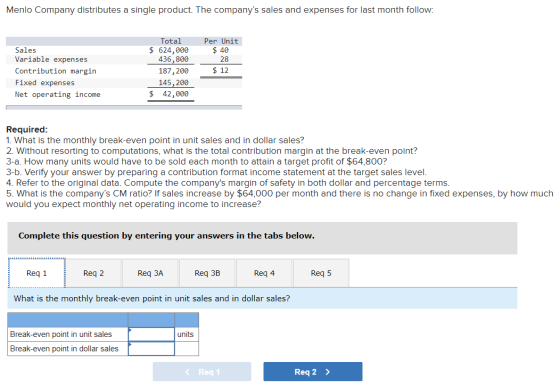Click the Sales total $624,000 in table
The height and width of the screenshot is (387, 560).
(x=169, y=50)
